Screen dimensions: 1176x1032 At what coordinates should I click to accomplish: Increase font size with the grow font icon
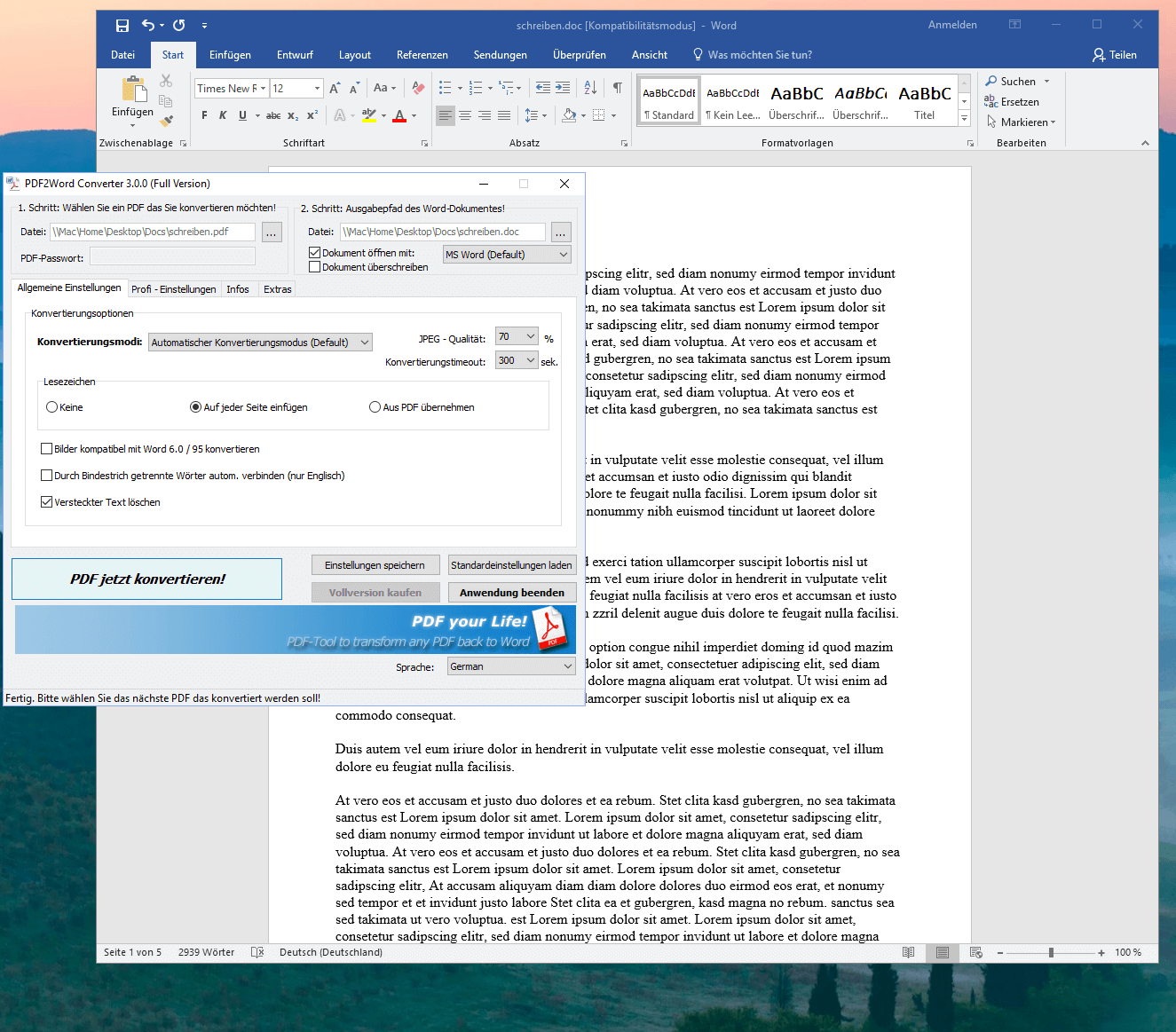[335, 88]
